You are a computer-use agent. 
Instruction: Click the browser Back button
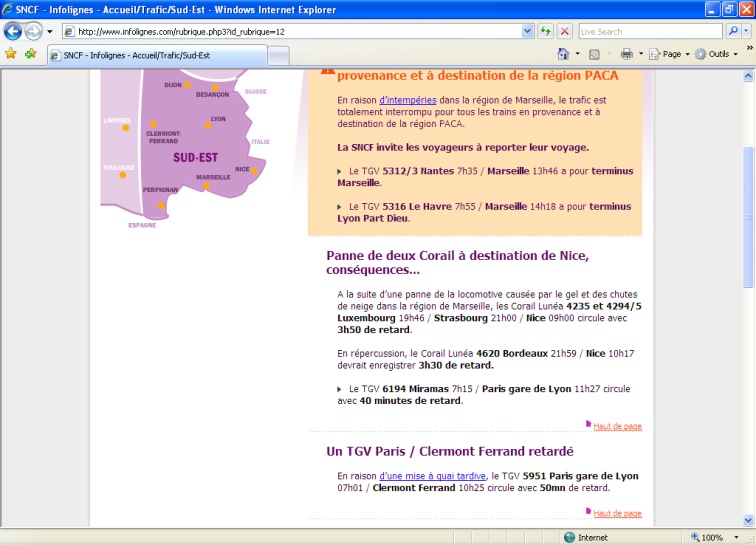pos(13,31)
